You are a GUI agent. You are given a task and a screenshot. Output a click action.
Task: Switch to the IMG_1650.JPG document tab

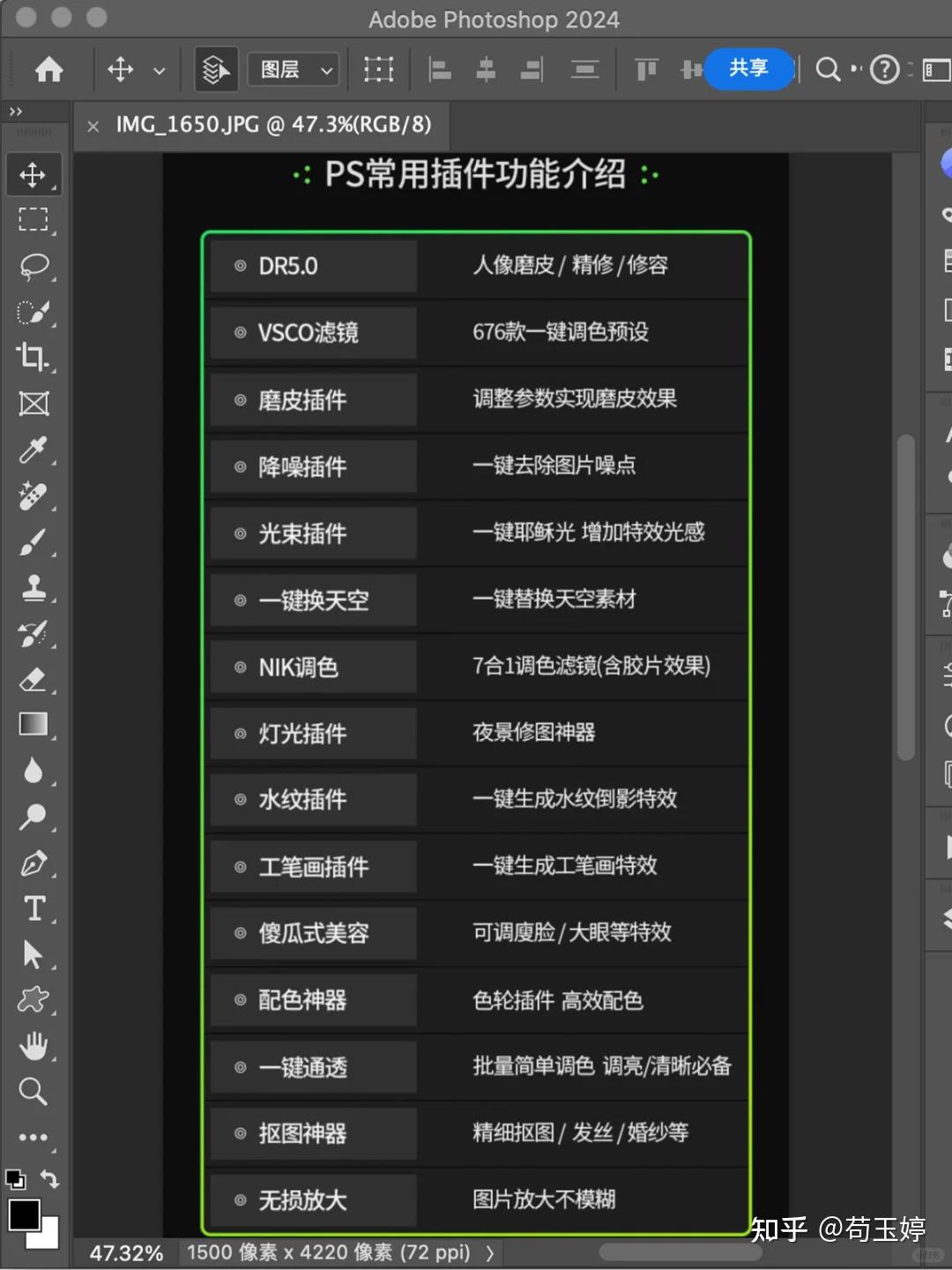tap(273, 125)
